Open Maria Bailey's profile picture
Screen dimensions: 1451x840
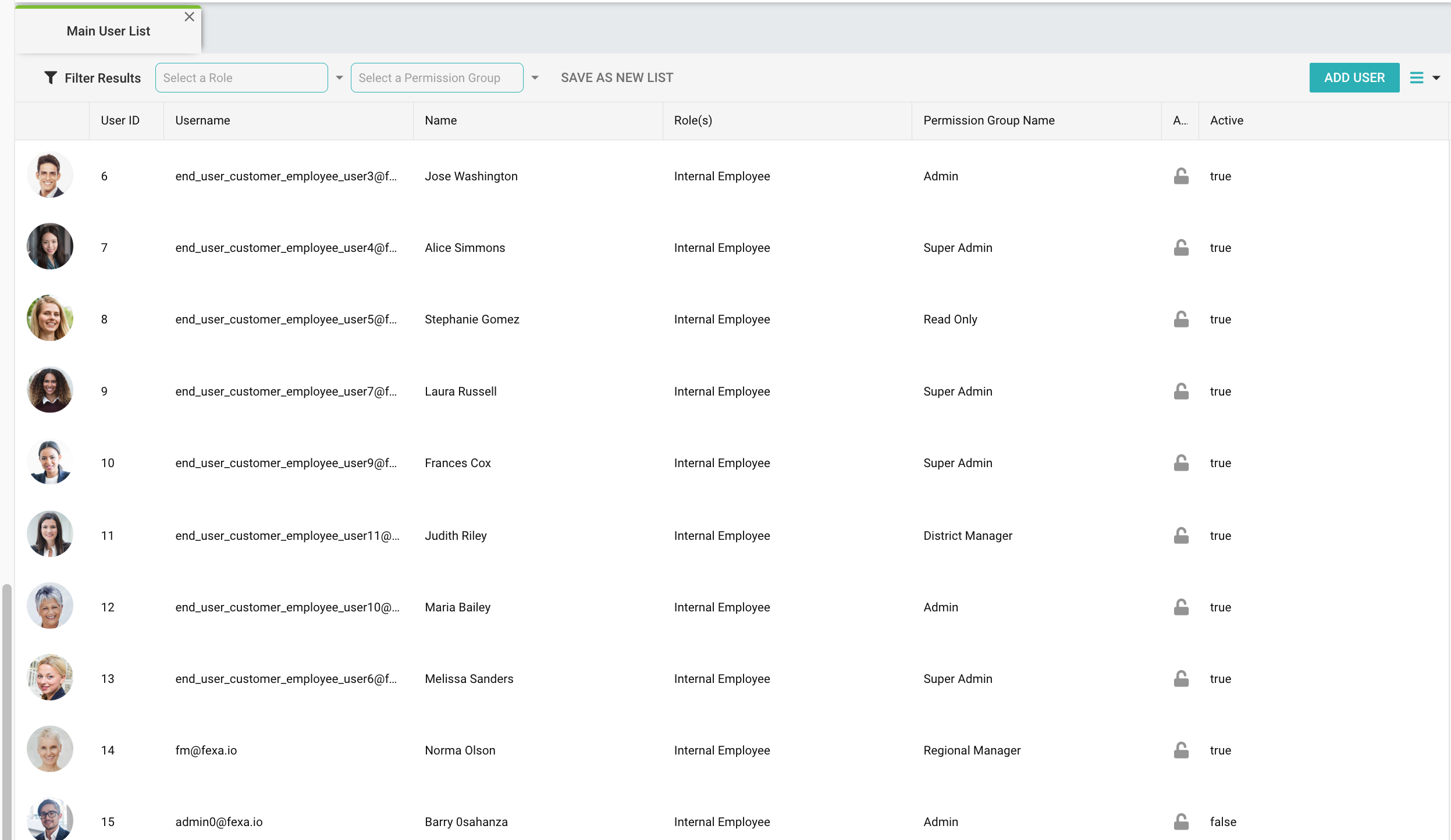point(50,605)
